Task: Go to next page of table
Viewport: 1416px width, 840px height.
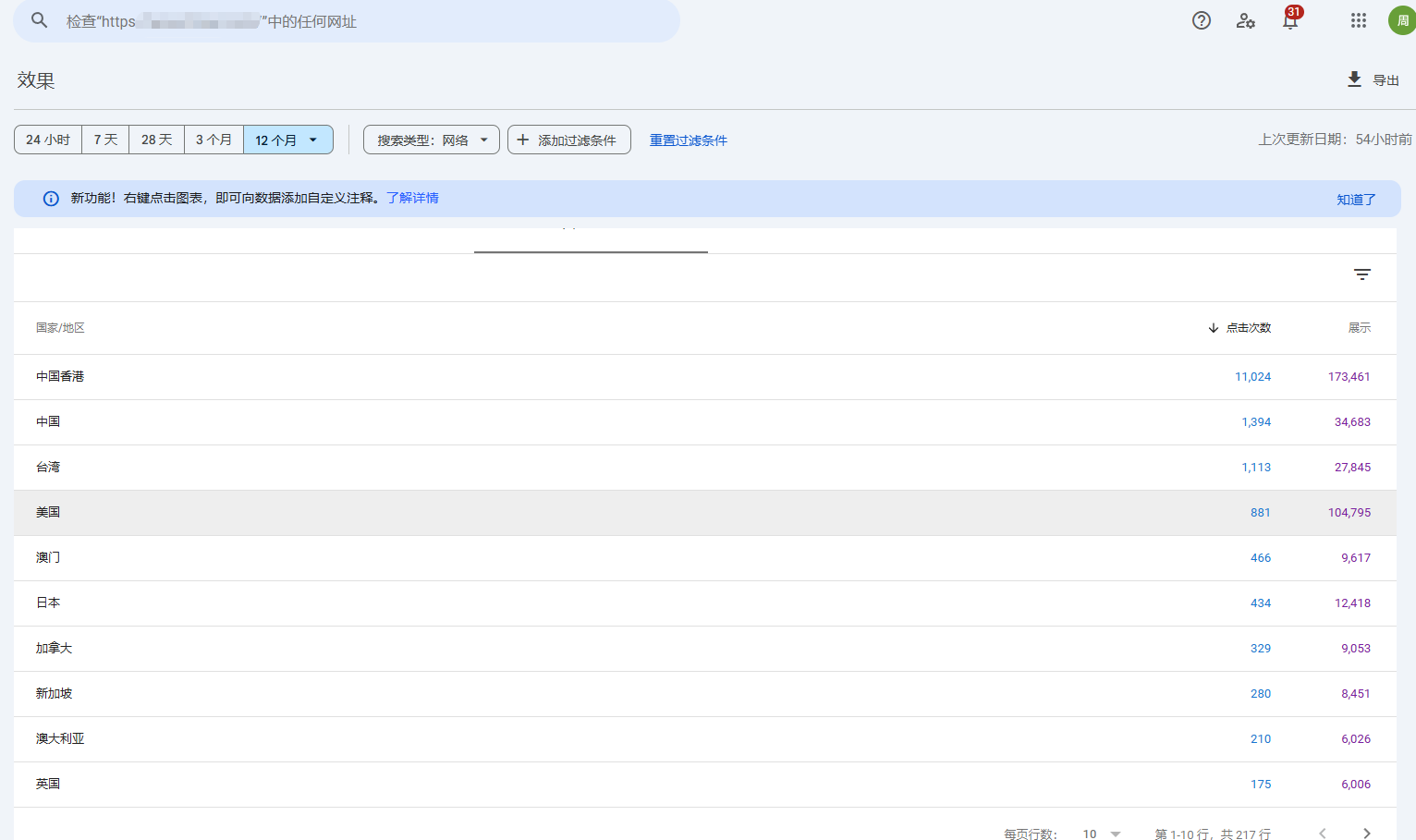Action: click(1366, 833)
